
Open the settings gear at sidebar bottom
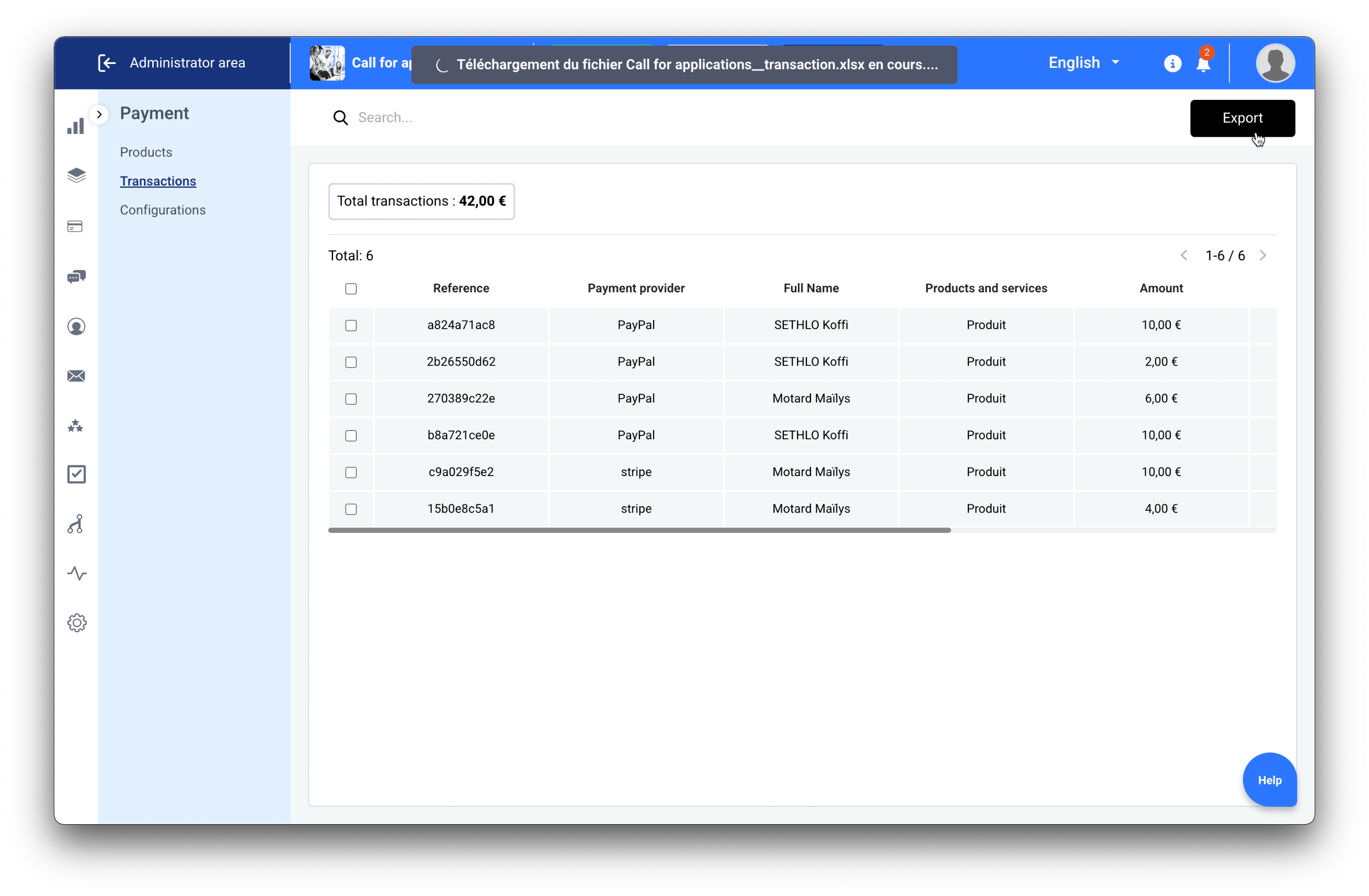click(x=77, y=622)
